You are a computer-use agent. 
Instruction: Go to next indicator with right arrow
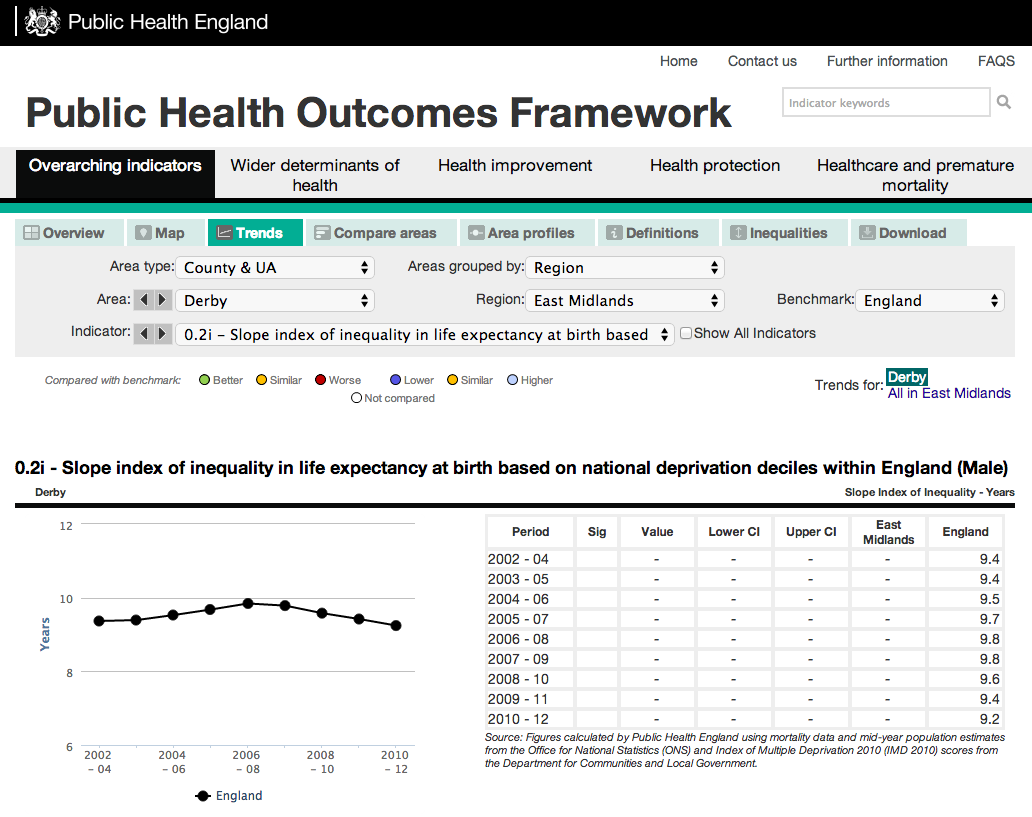coord(163,333)
